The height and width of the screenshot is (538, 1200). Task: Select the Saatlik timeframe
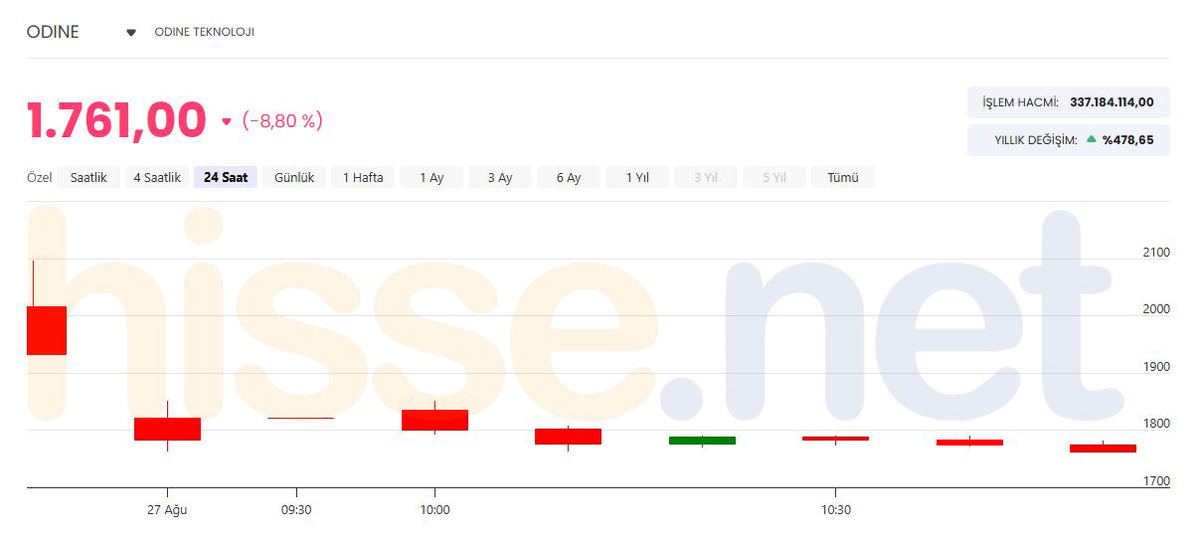click(x=88, y=177)
